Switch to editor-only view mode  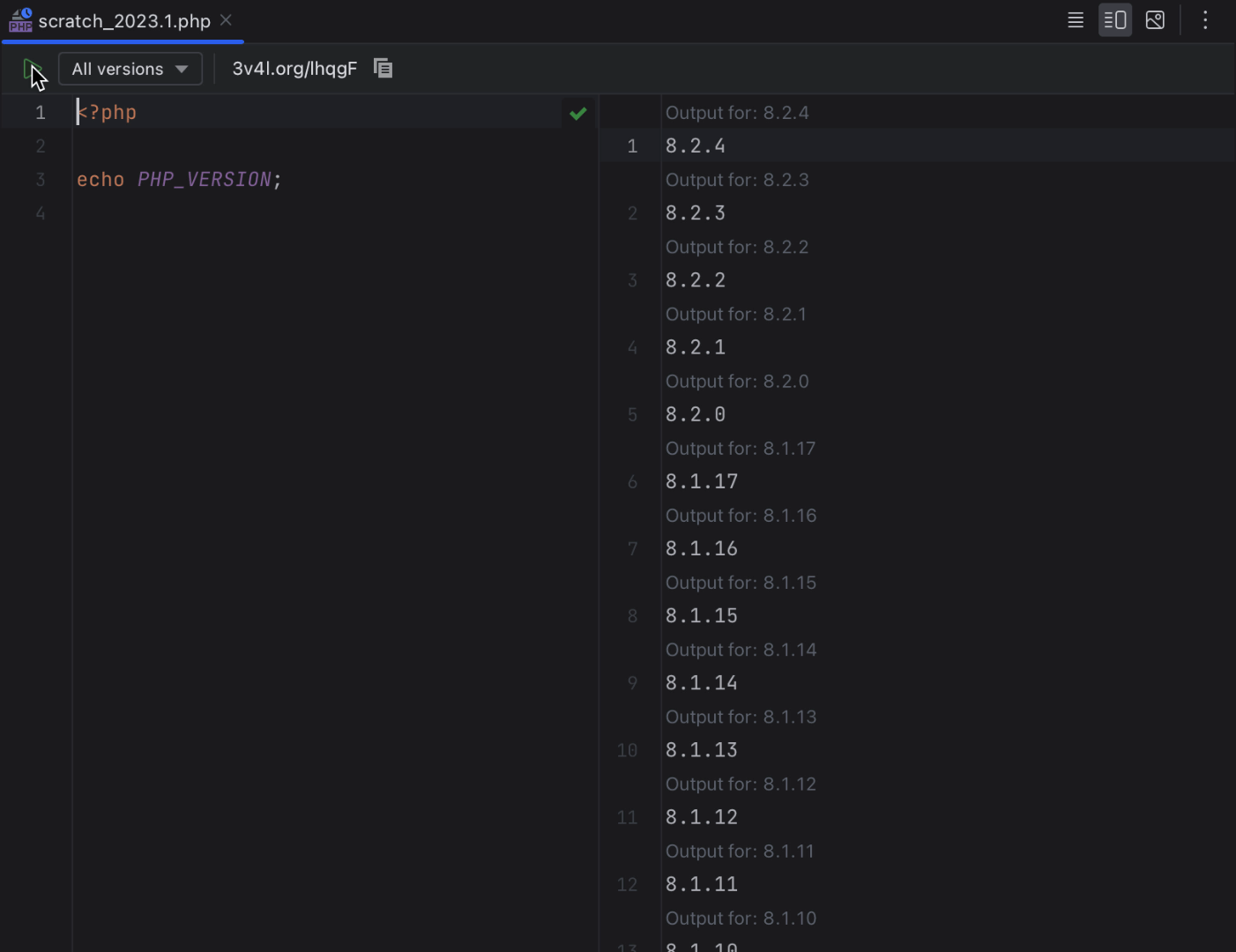tap(1075, 20)
